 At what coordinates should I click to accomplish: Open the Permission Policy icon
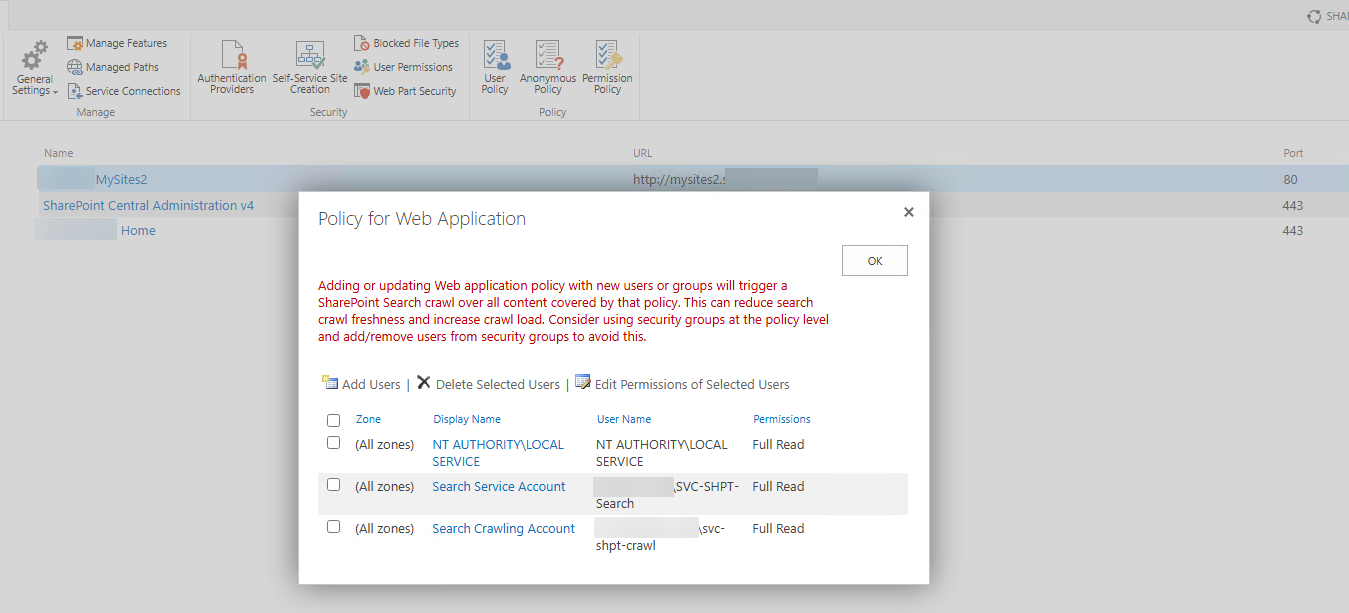608,55
